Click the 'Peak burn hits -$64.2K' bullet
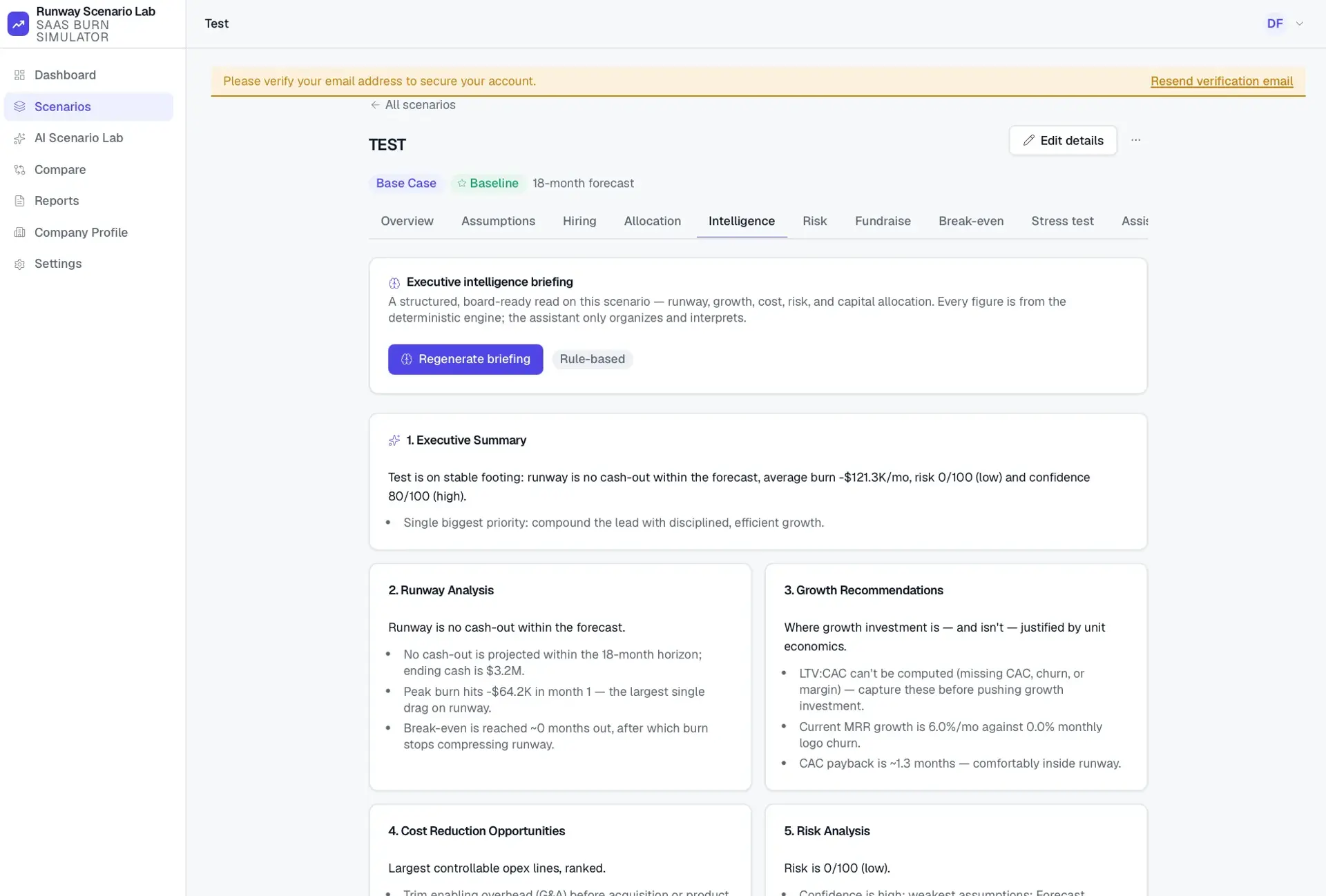1326x896 pixels. (554, 699)
